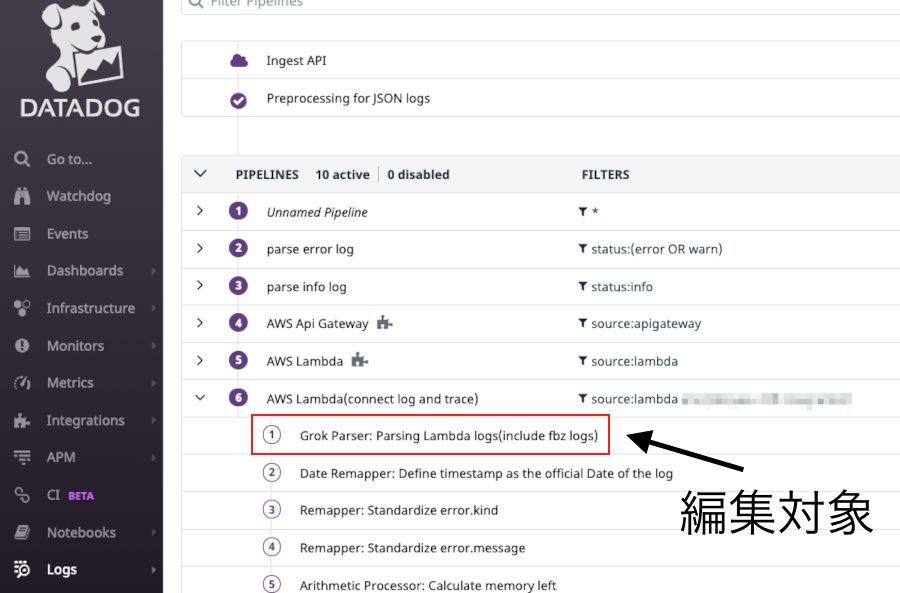Viewport: 900px width, 593px height.
Task: Click the Notebooks sidebar icon
Action: [22, 532]
